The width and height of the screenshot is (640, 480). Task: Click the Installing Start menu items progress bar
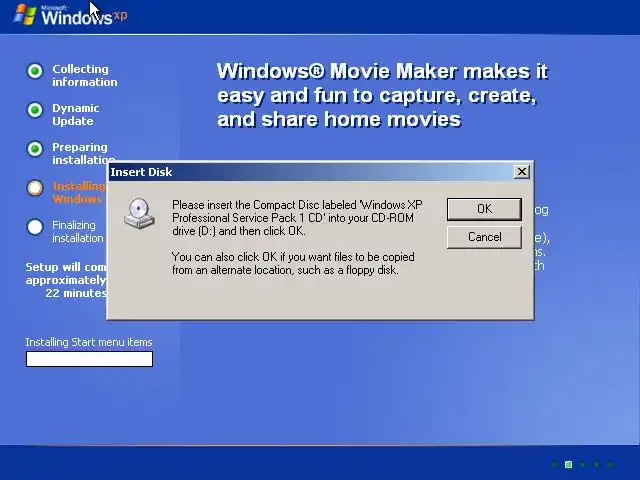coord(89,359)
